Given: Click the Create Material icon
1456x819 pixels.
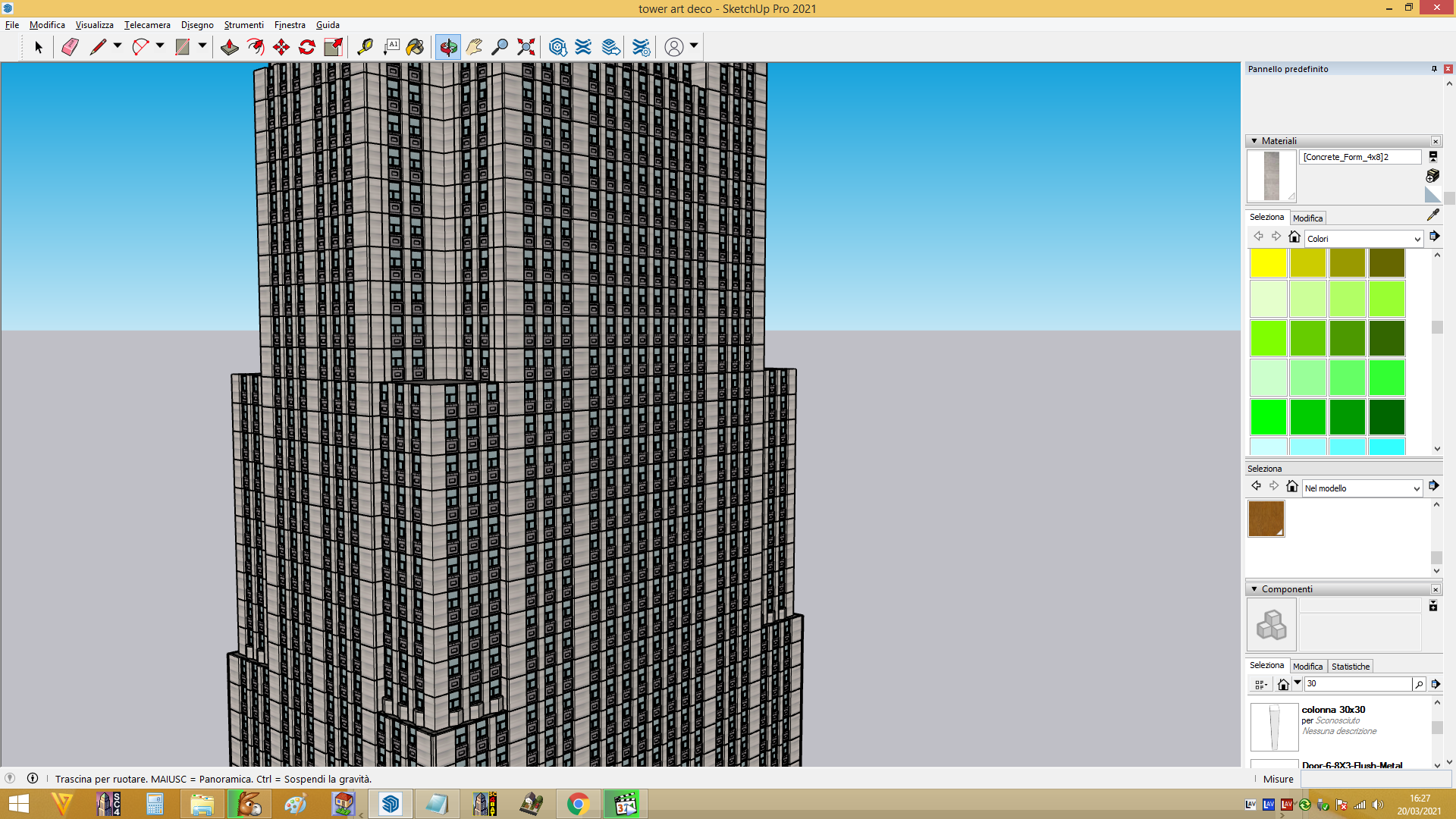Looking at the screenshot, I should point(1432,175).
